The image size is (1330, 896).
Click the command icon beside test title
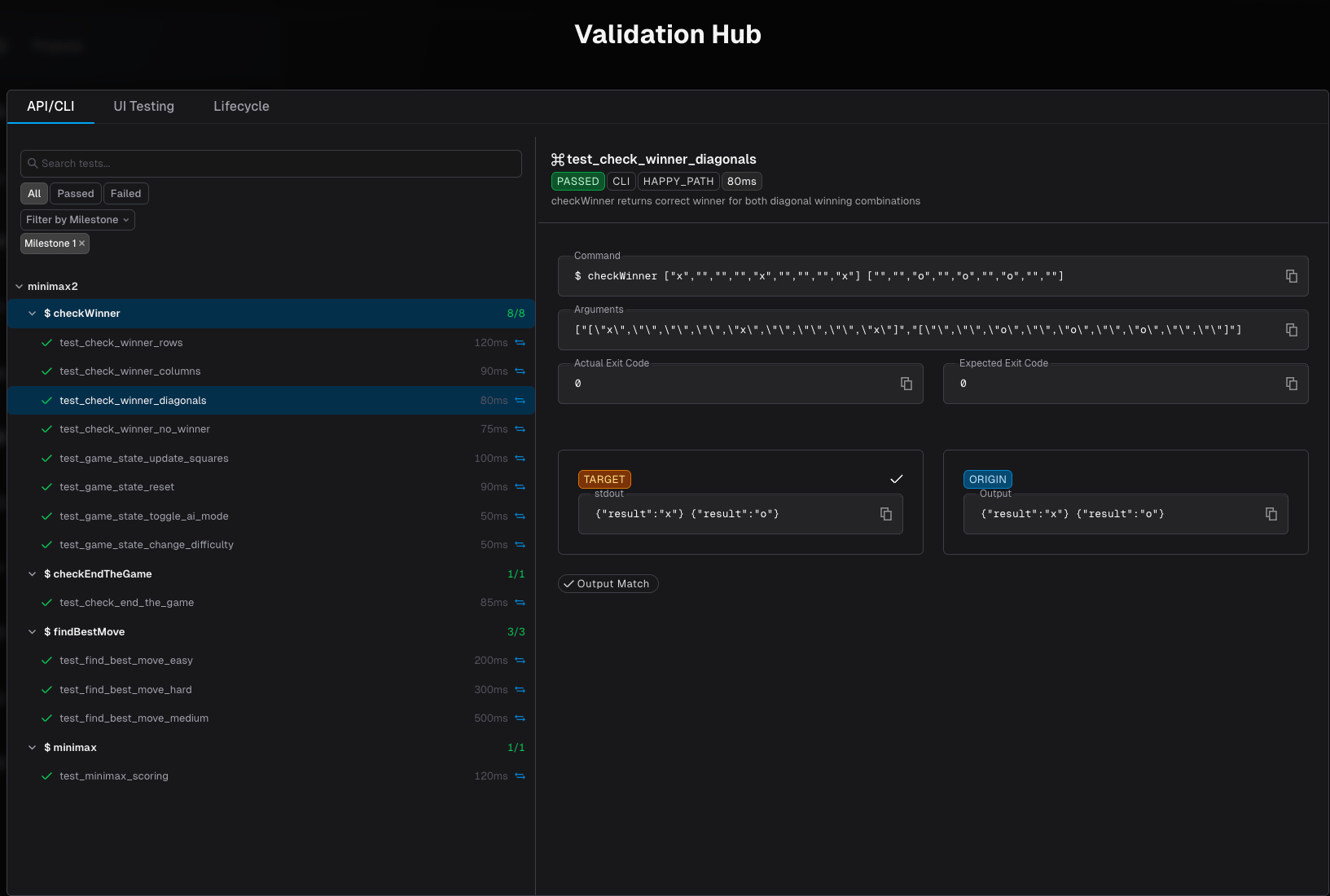[558, 160]
